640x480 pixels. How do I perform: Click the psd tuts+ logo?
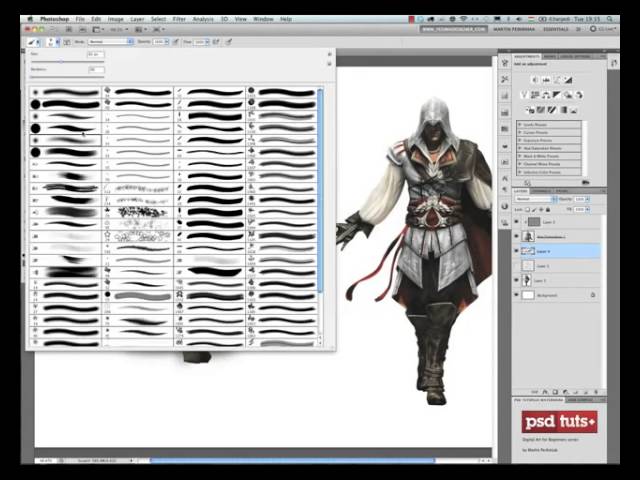[559, 421]
